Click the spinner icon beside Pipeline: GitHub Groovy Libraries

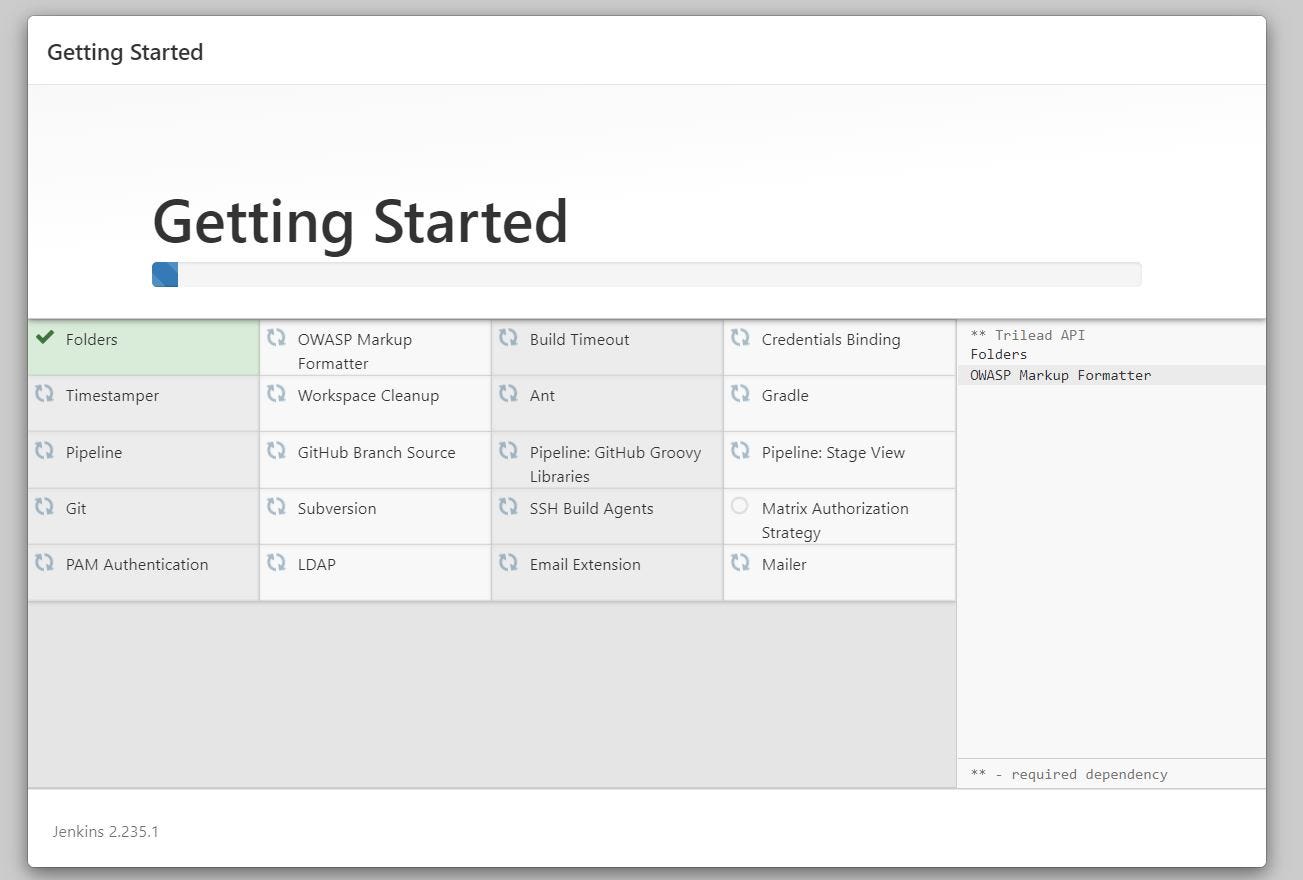[508, 451]
